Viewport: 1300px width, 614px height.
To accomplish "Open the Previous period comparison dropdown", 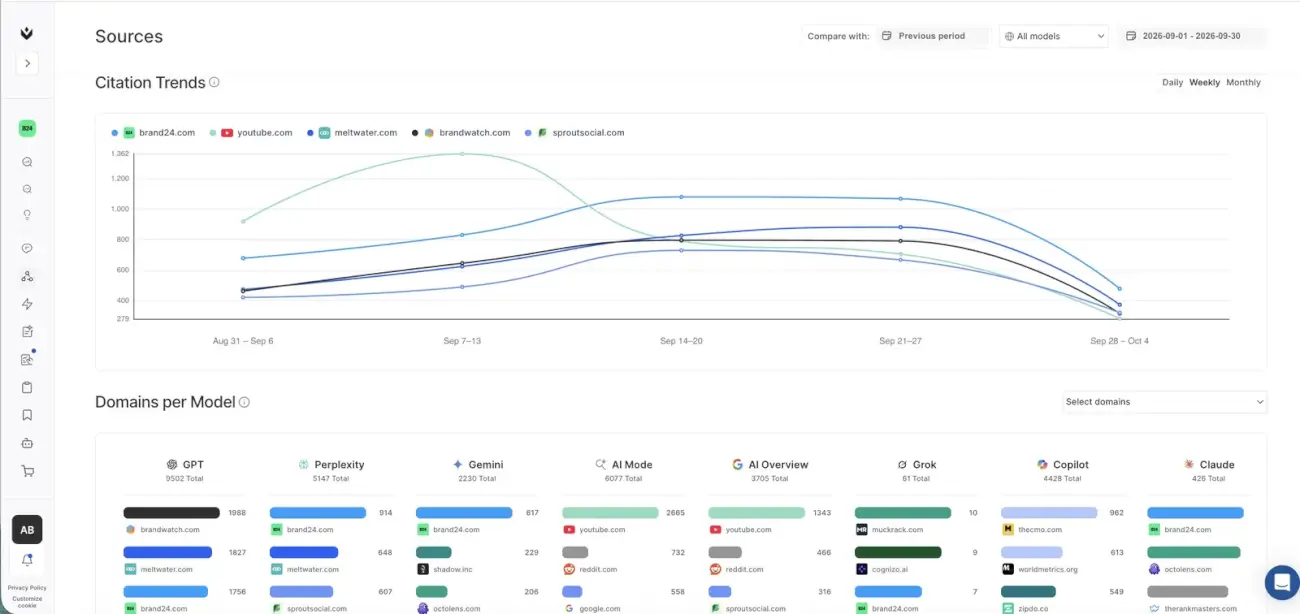I will 933,36.
